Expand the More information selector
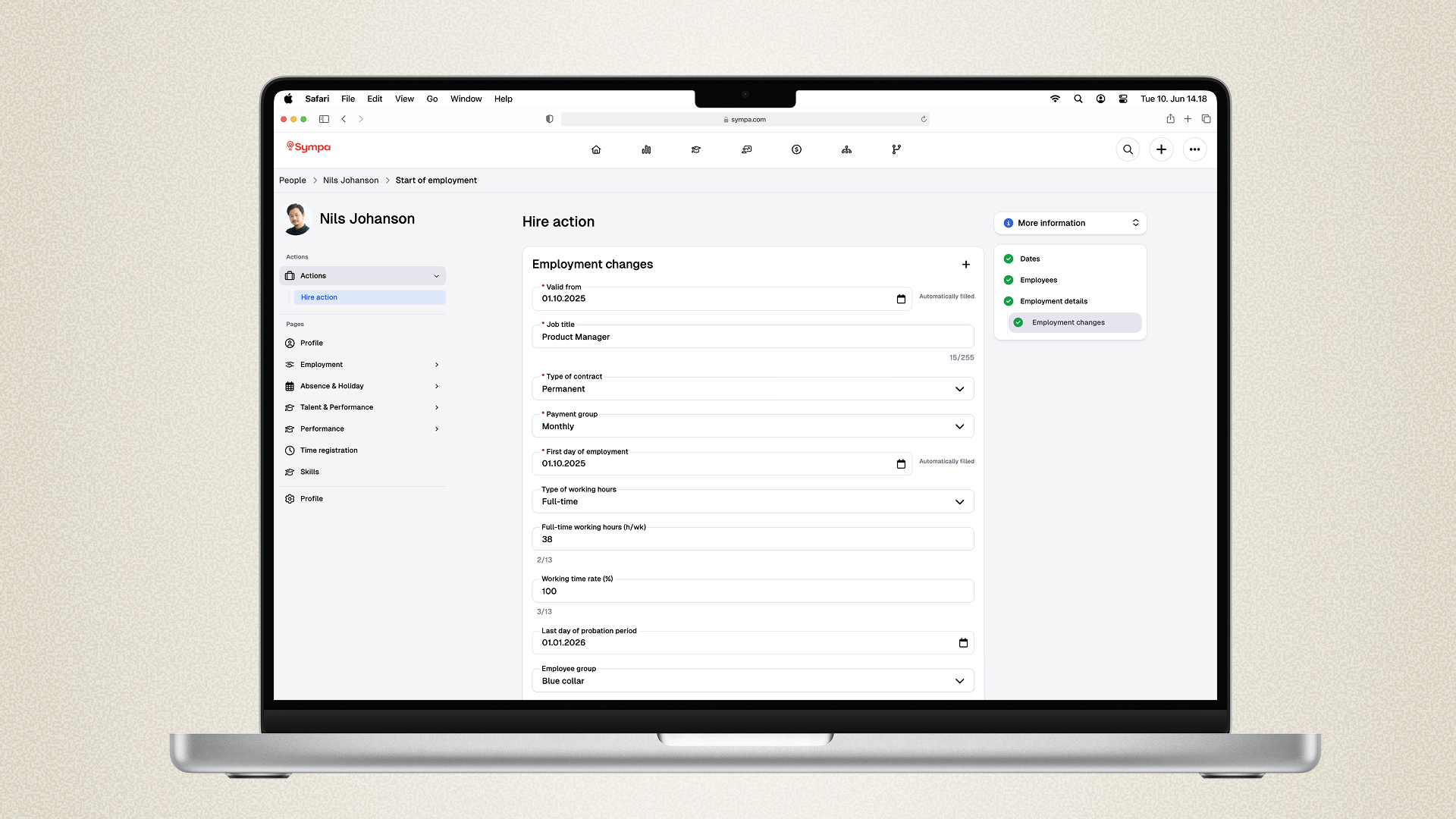The width and height of the screenshot is (1456, 819). pos(1070,223)
